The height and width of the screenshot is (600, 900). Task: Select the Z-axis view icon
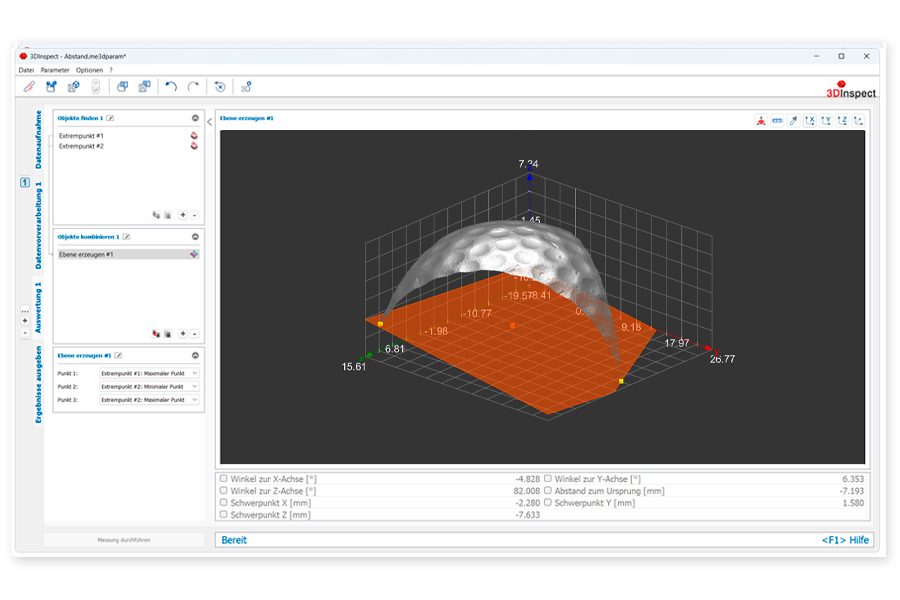[x=842, y=120]
